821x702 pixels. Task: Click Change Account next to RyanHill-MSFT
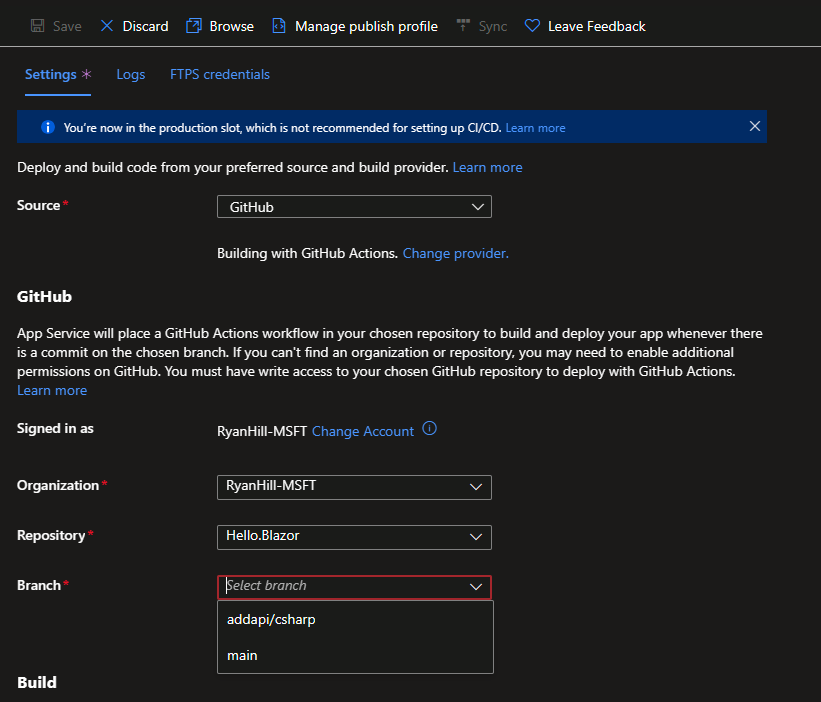[x=362, y=430]
